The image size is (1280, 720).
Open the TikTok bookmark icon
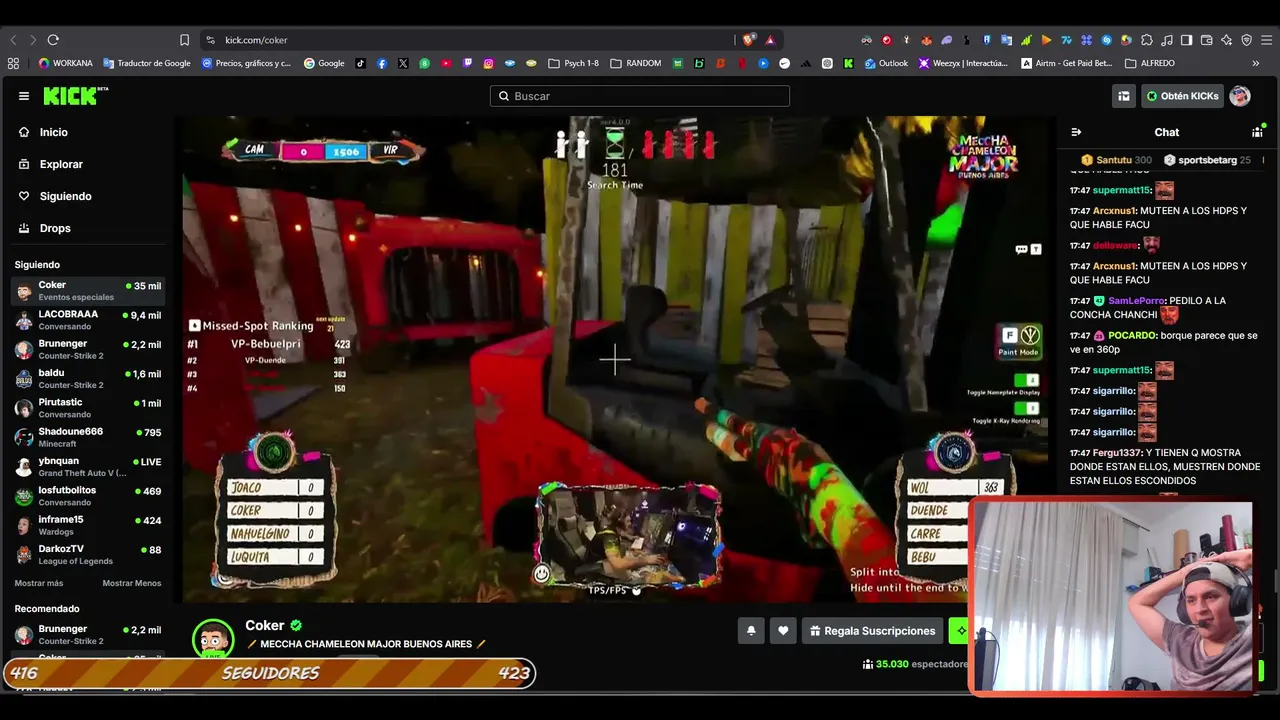pyautogui.click(x=360, y=63)
